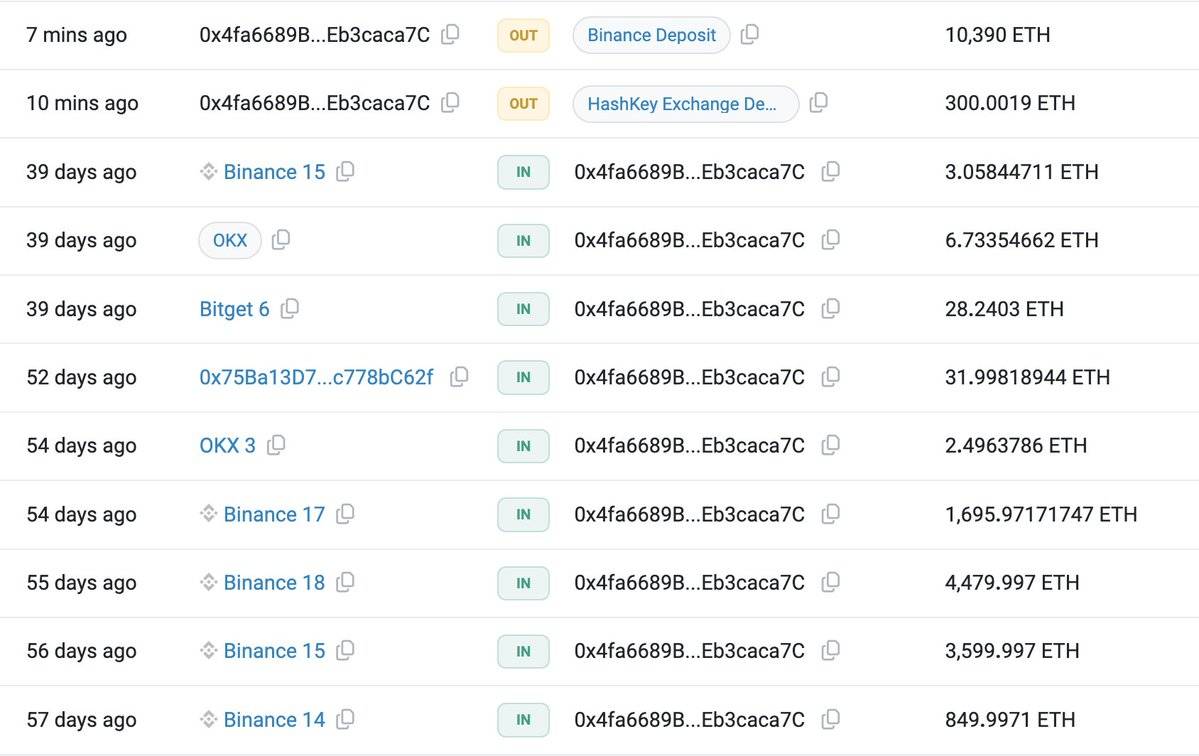Open the Binance Deposit address tag
The height and width of the screenshot is (756, 1199).
click(651, 35)
